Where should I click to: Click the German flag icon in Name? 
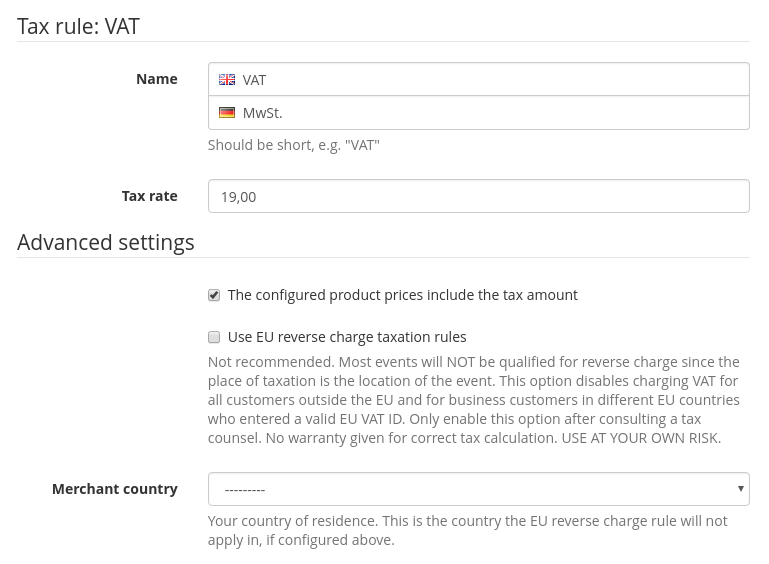click(x=227, y=113)
